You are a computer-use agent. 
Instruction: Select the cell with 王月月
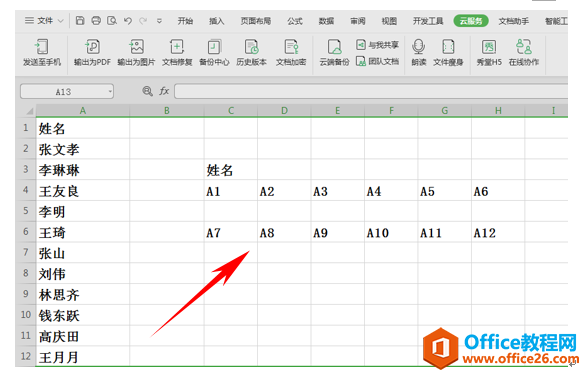[x=83, y=356]
